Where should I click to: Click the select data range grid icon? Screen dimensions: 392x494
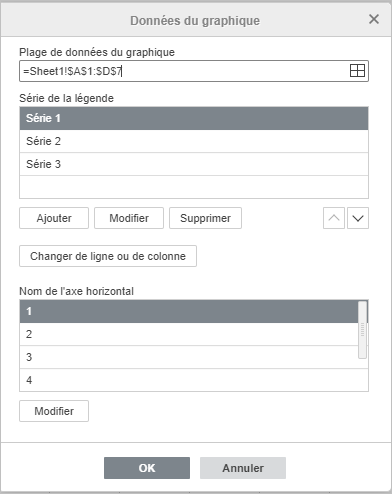(x=357, y=71)
